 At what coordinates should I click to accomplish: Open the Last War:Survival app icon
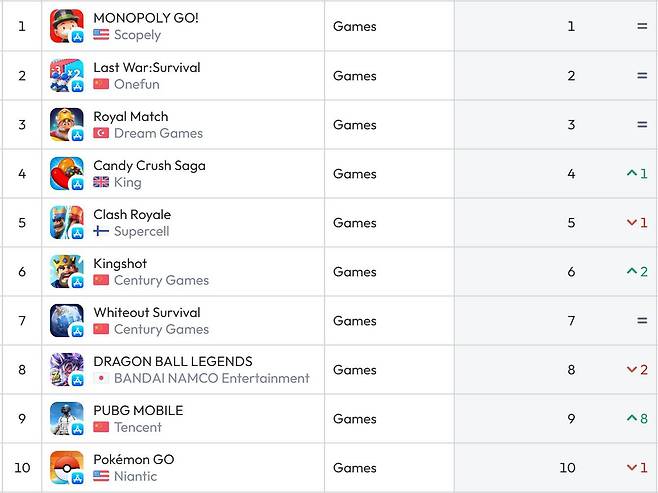point(66,75)
